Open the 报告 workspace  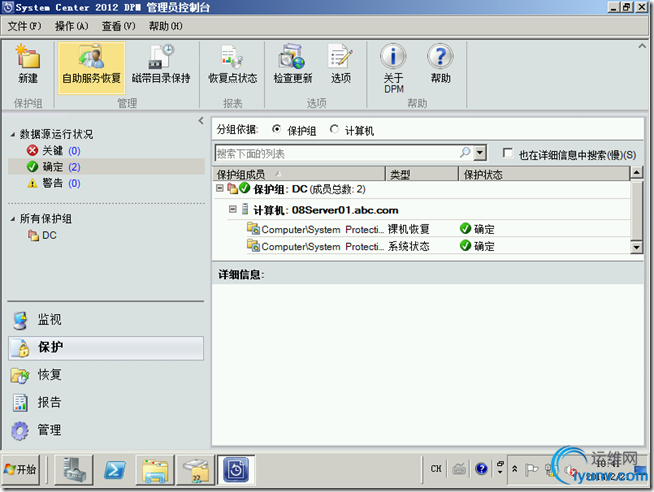[x=106, y=402]
